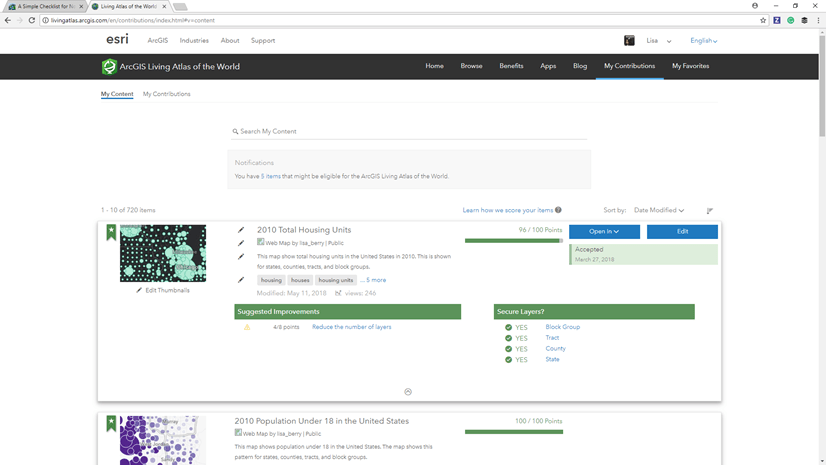Click the green check beside State

coord(508,360)
